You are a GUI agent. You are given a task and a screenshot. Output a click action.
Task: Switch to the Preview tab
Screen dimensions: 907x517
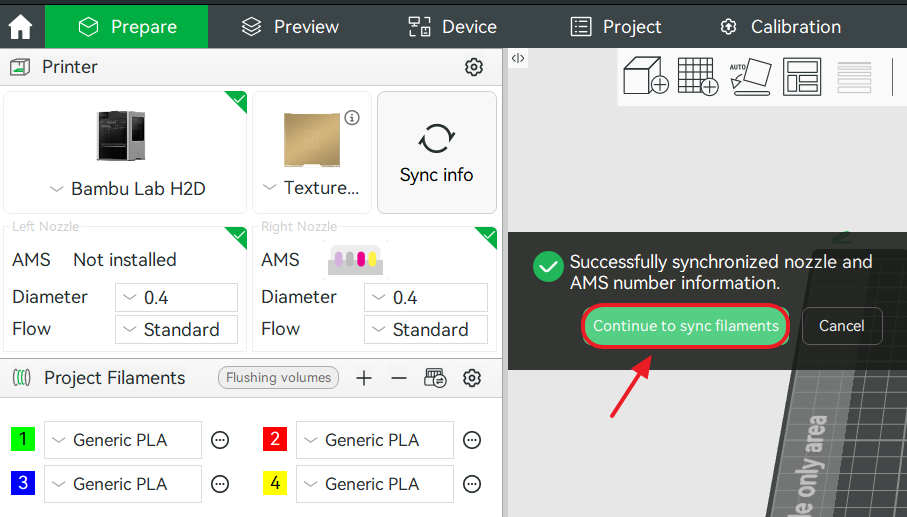(x=291, y=27)
